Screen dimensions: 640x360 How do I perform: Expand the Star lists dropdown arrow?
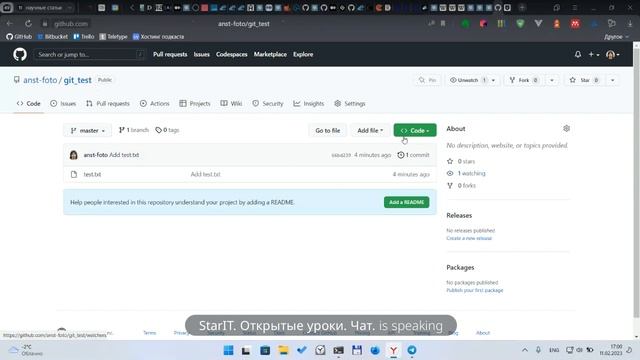[x=612, y=80]
